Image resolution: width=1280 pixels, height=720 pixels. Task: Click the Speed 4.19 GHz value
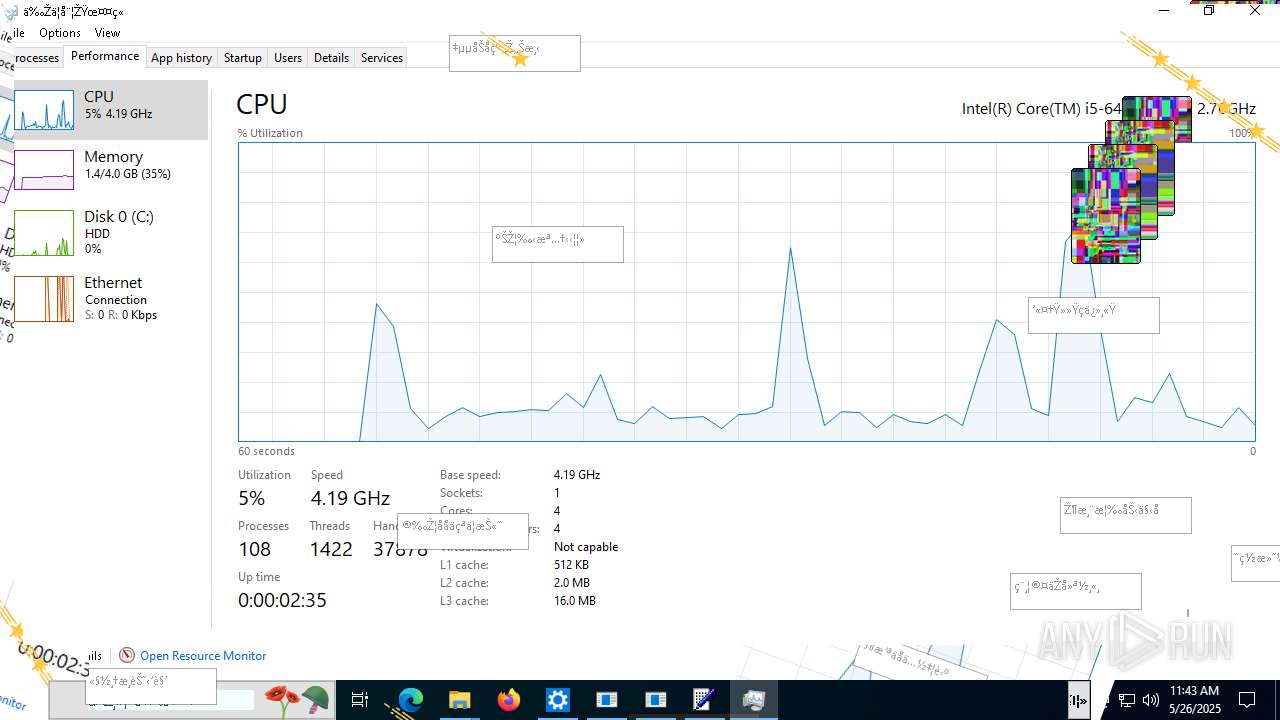350,498
